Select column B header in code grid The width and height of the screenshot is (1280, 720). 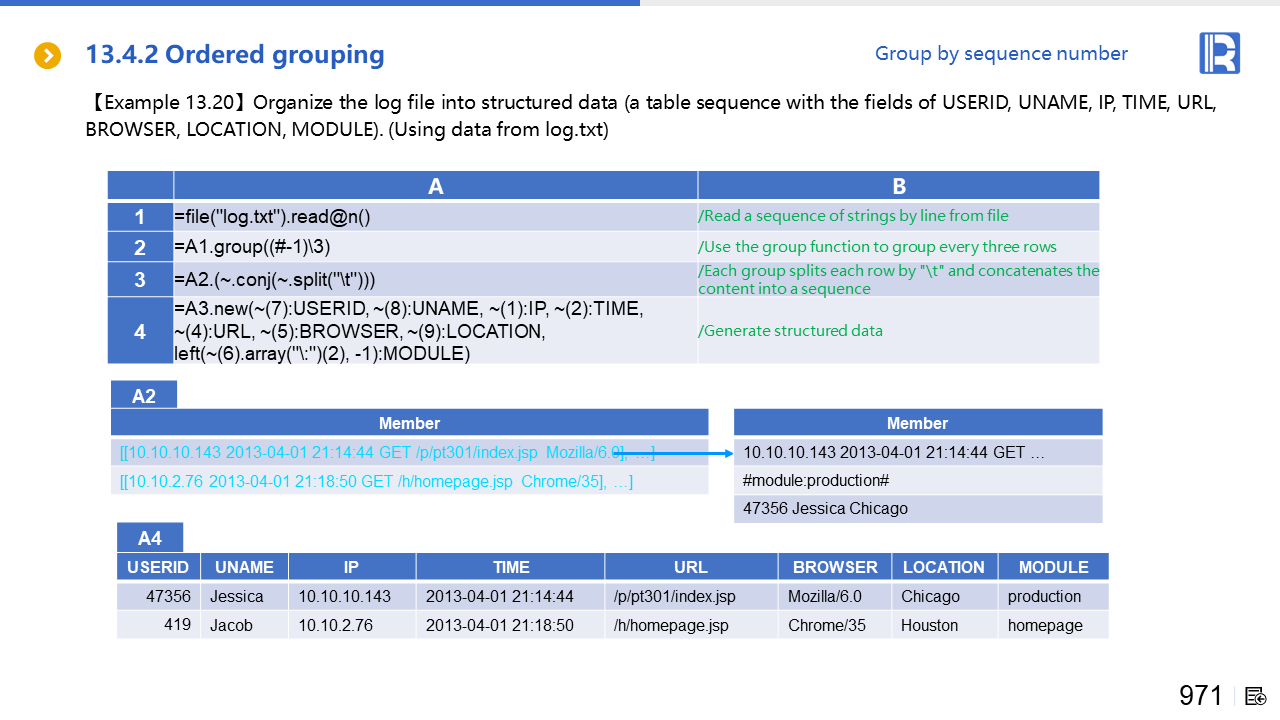click(x=898, y=186)
